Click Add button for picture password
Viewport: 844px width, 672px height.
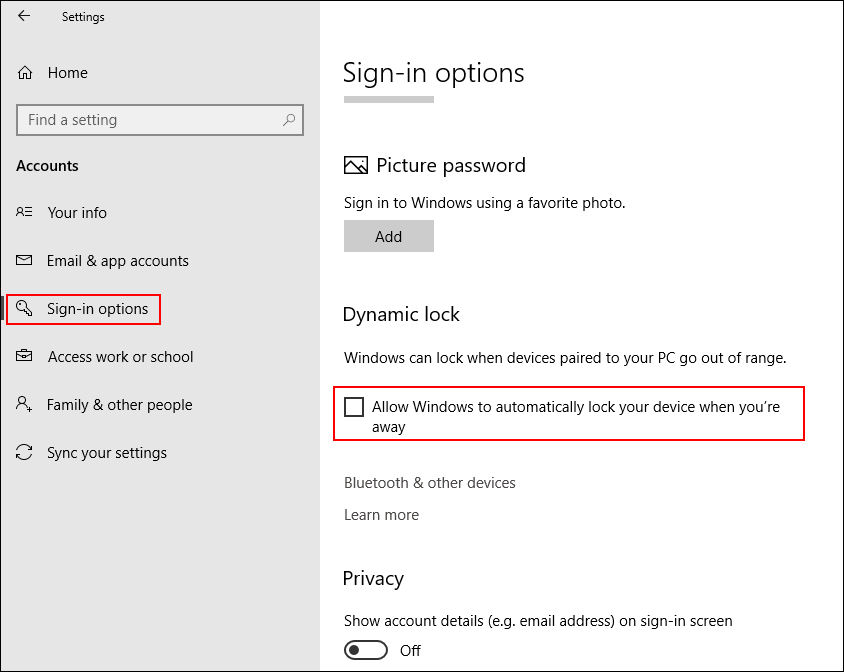coord(389,236)
